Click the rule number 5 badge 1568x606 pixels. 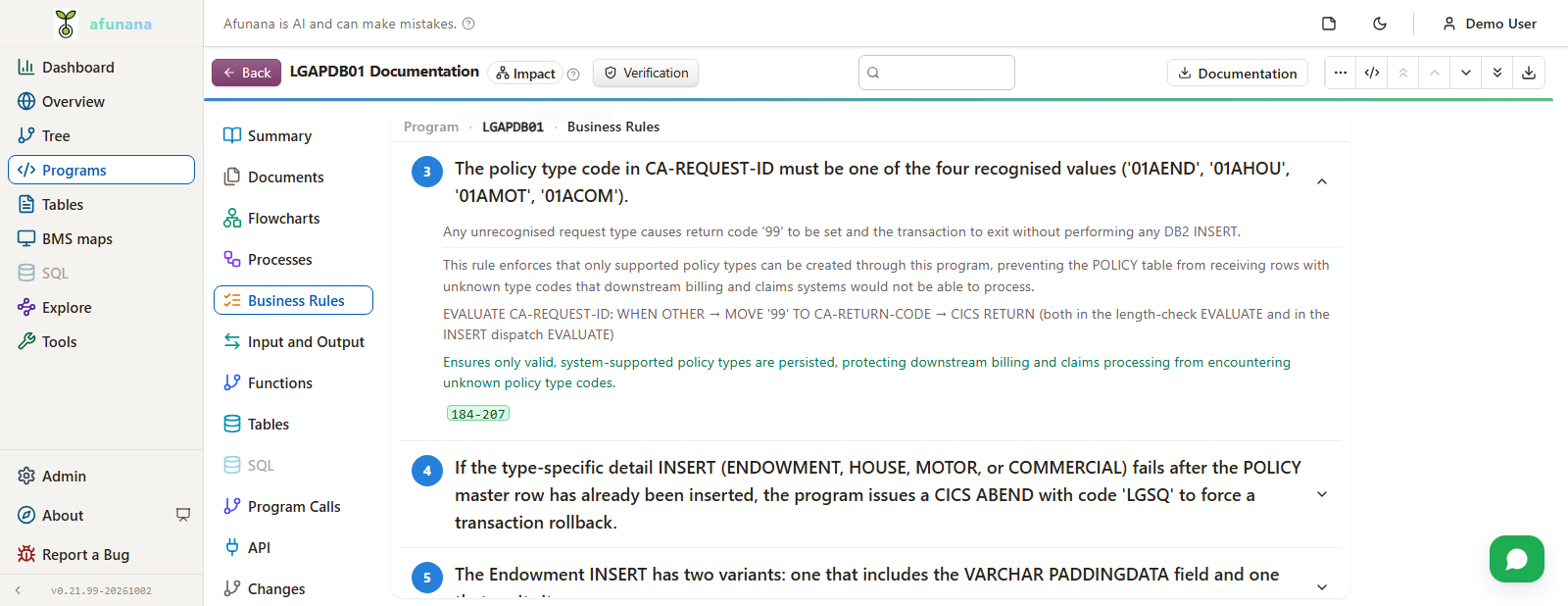tap(427, 578)
